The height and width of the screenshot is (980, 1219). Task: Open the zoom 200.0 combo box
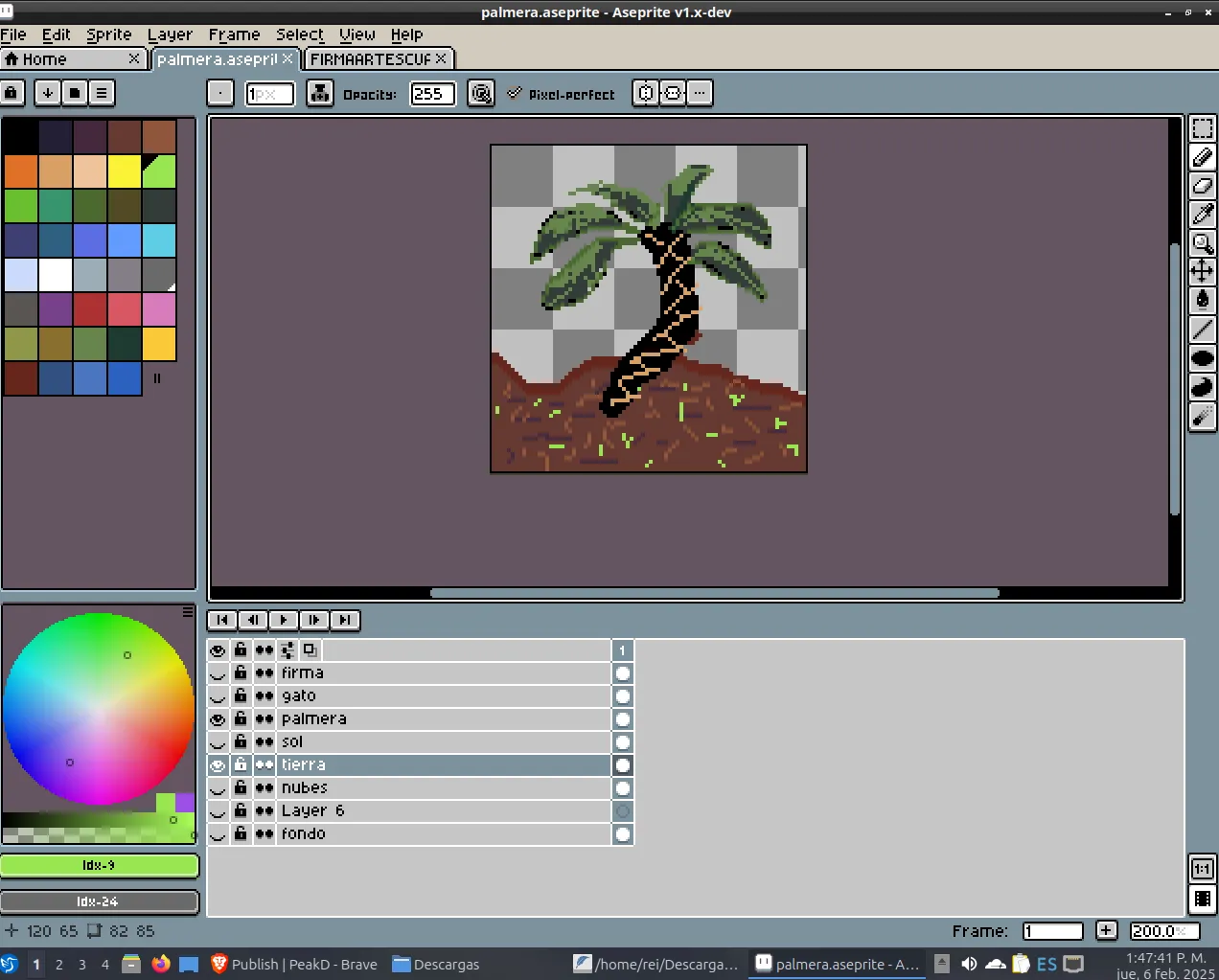pos(1164,931)
